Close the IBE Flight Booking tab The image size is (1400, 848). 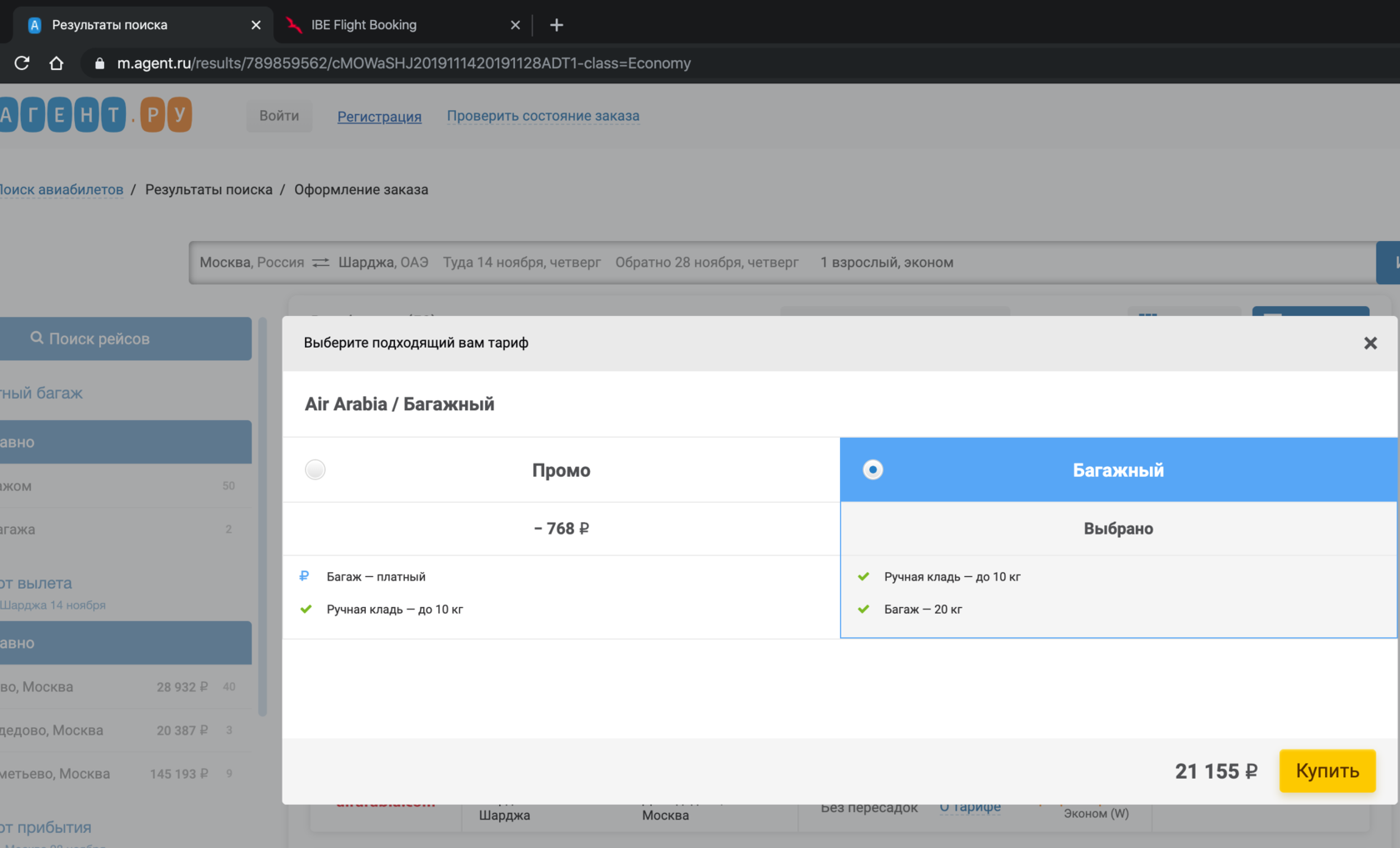pos(515,25)
